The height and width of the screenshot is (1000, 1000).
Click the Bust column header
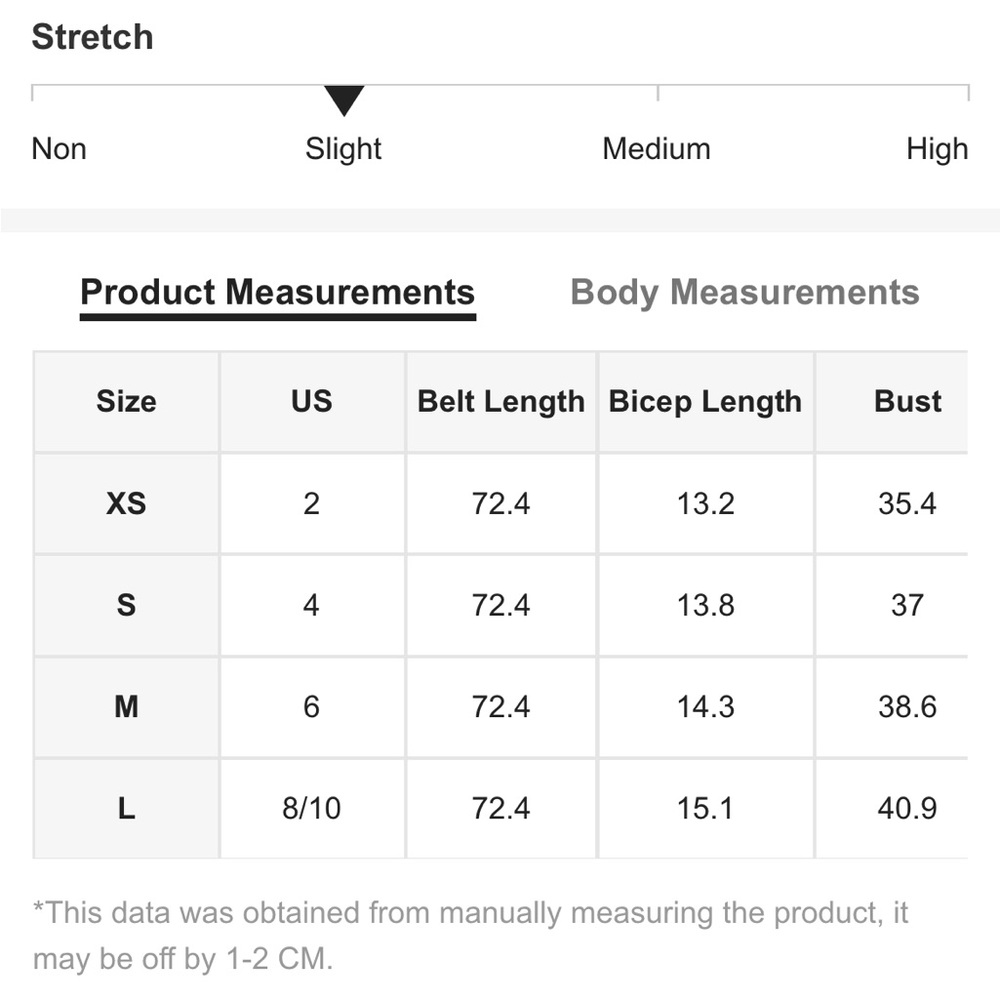click(x=907, y=401)
